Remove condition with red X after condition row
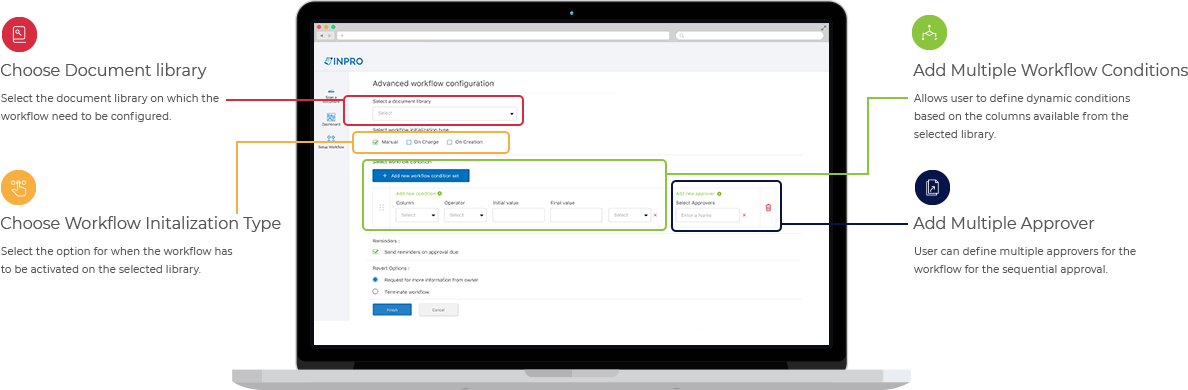 point(655,215)
